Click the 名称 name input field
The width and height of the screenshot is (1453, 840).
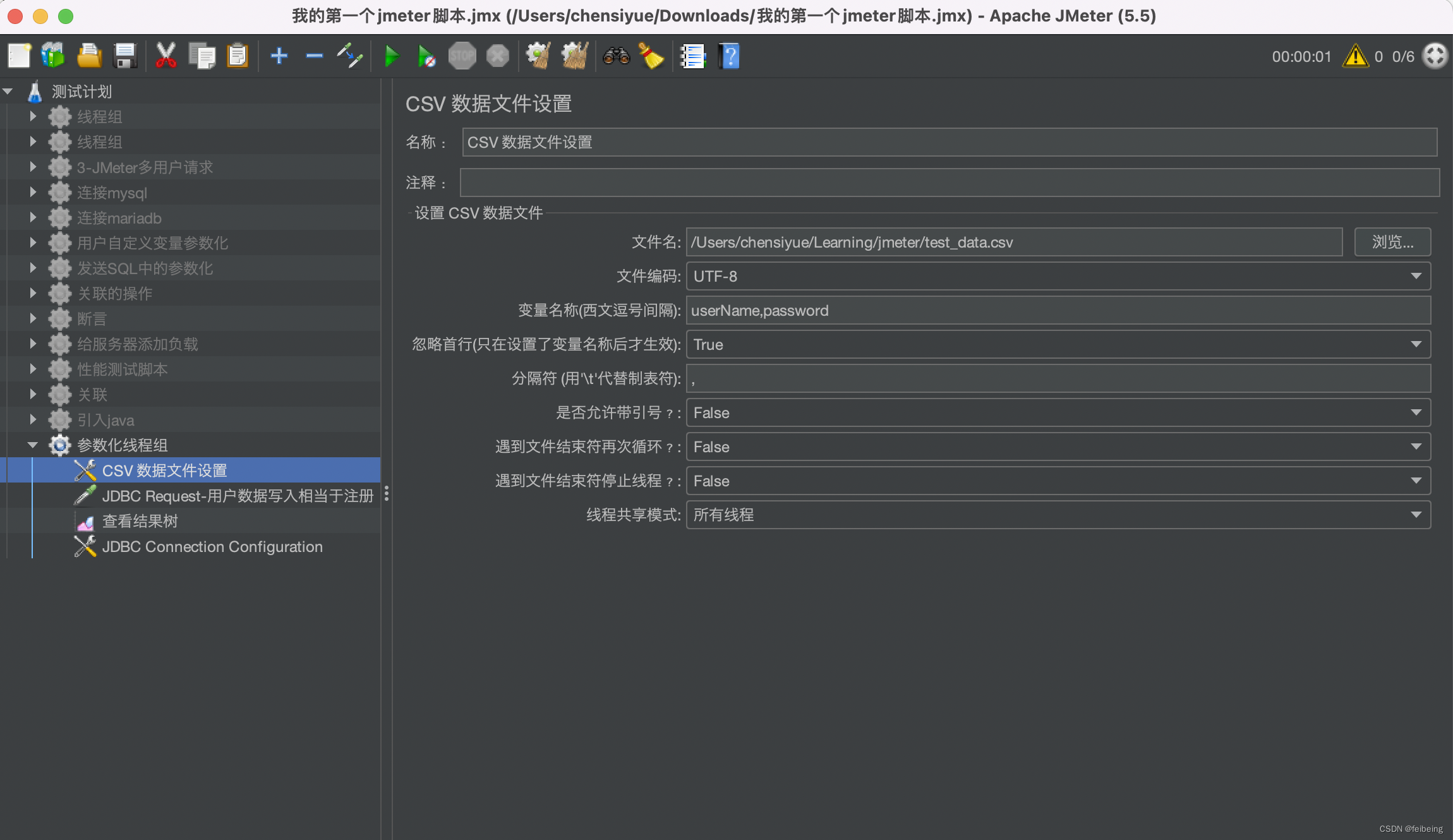(x=950, y=142)
